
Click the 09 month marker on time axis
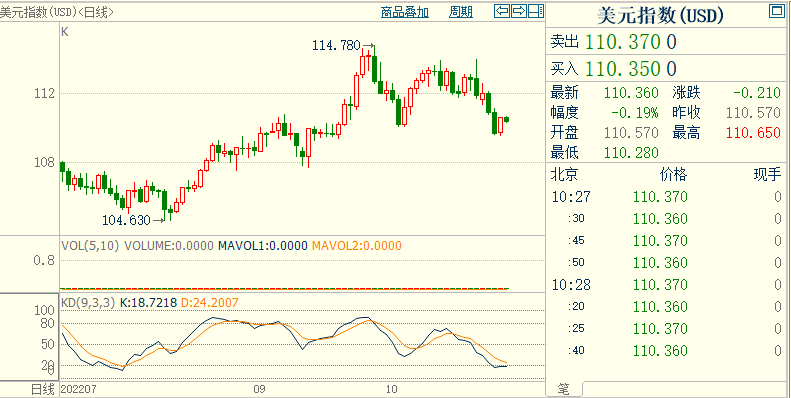pos(259,389)
